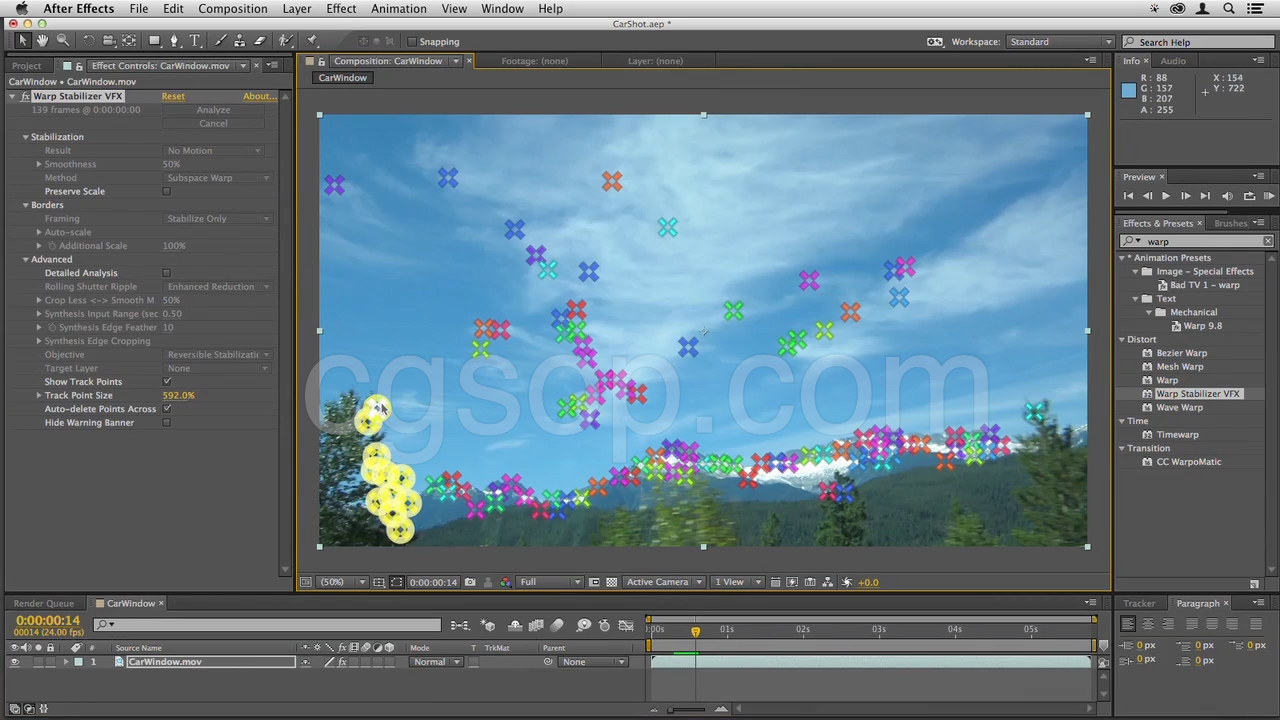Screen dimensions: 1280x720
Task: Open the Workspace Standard dropdown
Action: (x=1060, y=42)
